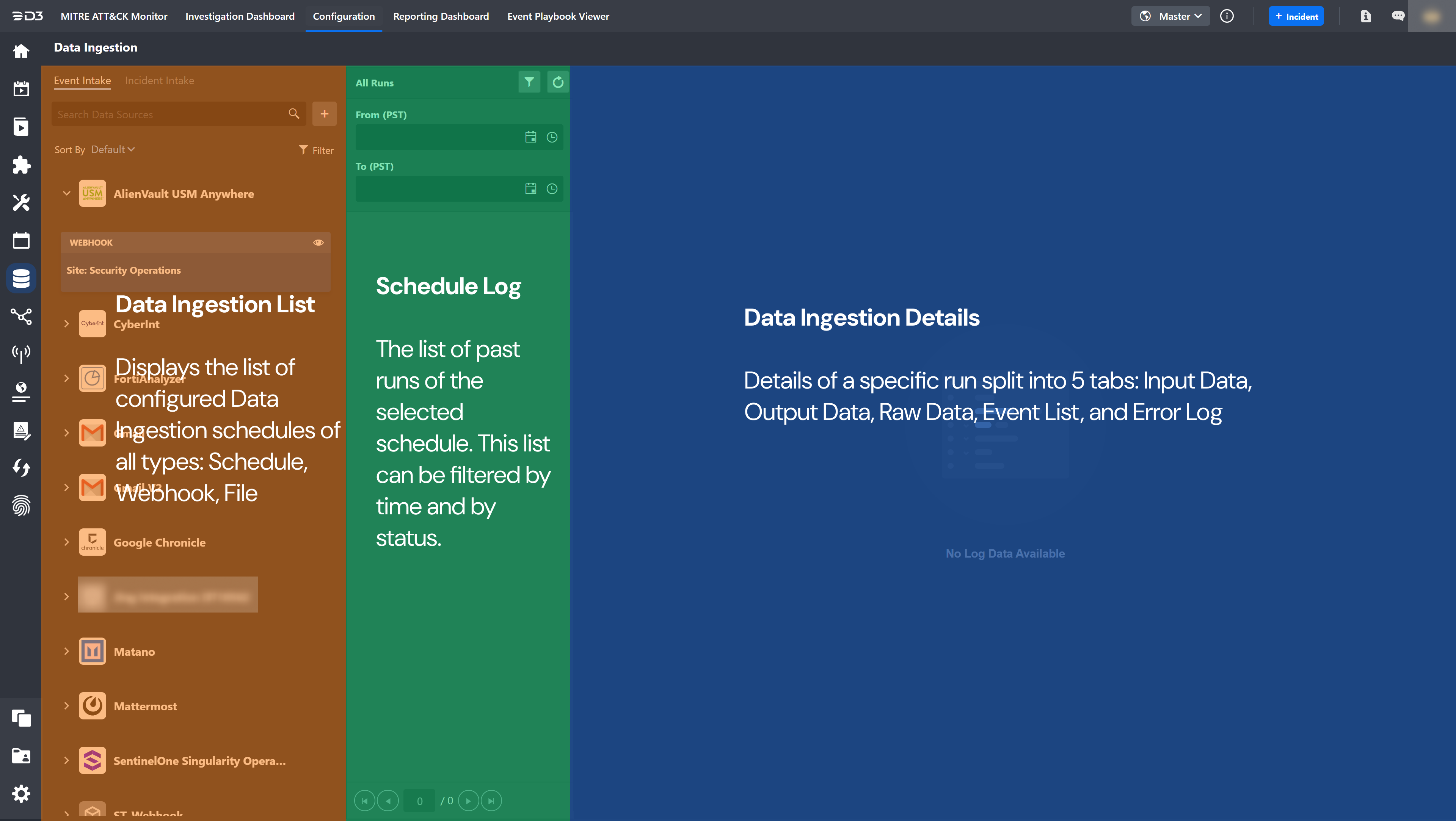This screenshot has width=1456, height=821.
Task: Refresh the All Runs list
Action: 558,83
